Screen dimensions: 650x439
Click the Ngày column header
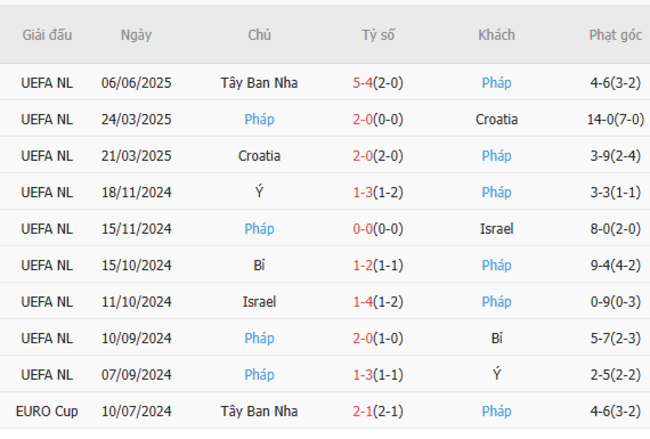(x=136, y=35)
